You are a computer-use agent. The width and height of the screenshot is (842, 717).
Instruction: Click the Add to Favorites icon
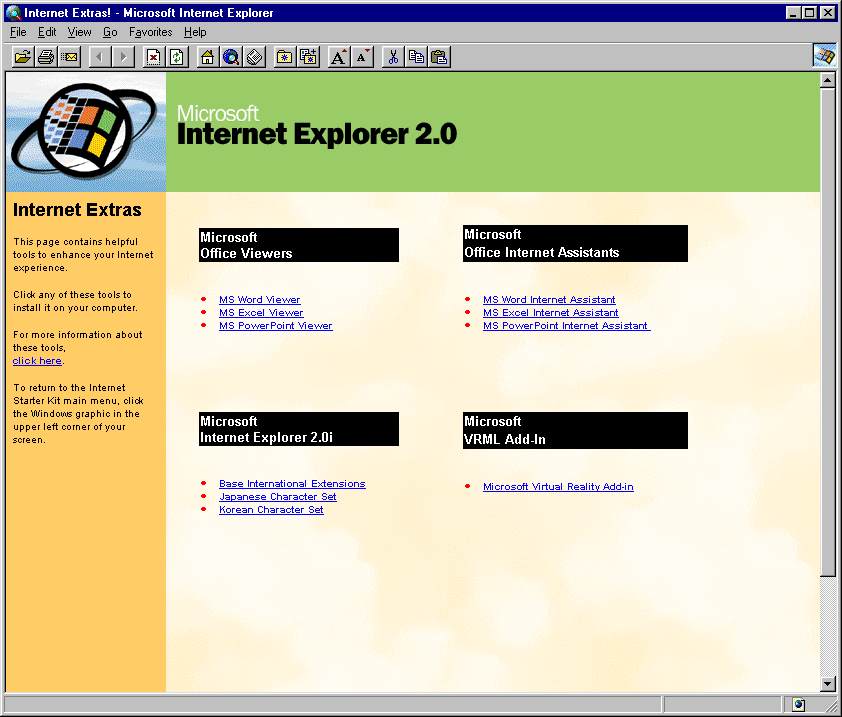308,56
